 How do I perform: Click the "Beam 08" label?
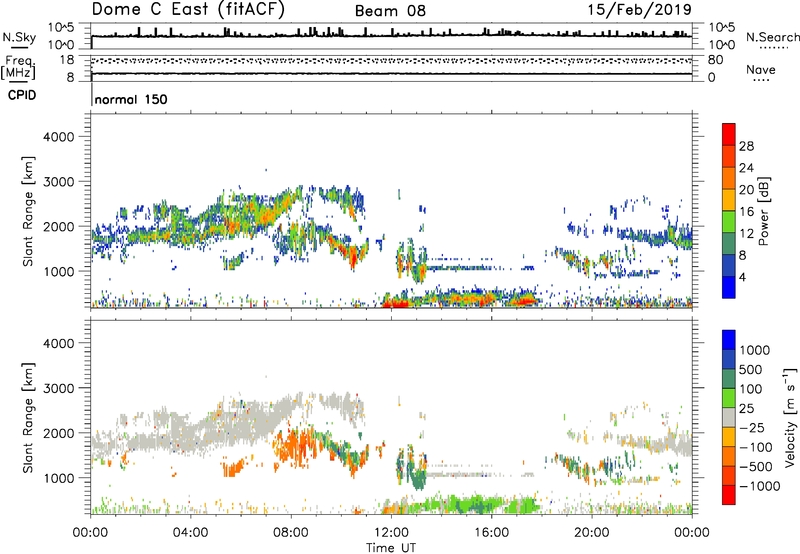[x=390, y=11]
